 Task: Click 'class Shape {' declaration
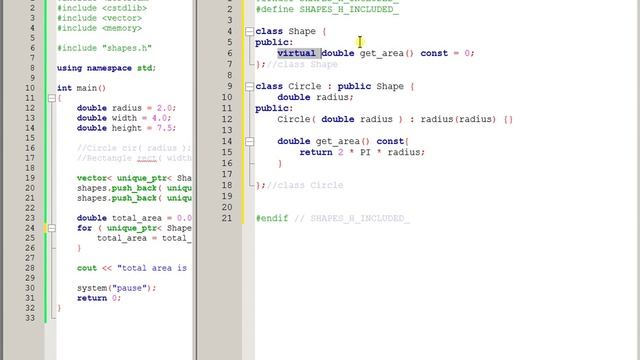tap(291, 31)
